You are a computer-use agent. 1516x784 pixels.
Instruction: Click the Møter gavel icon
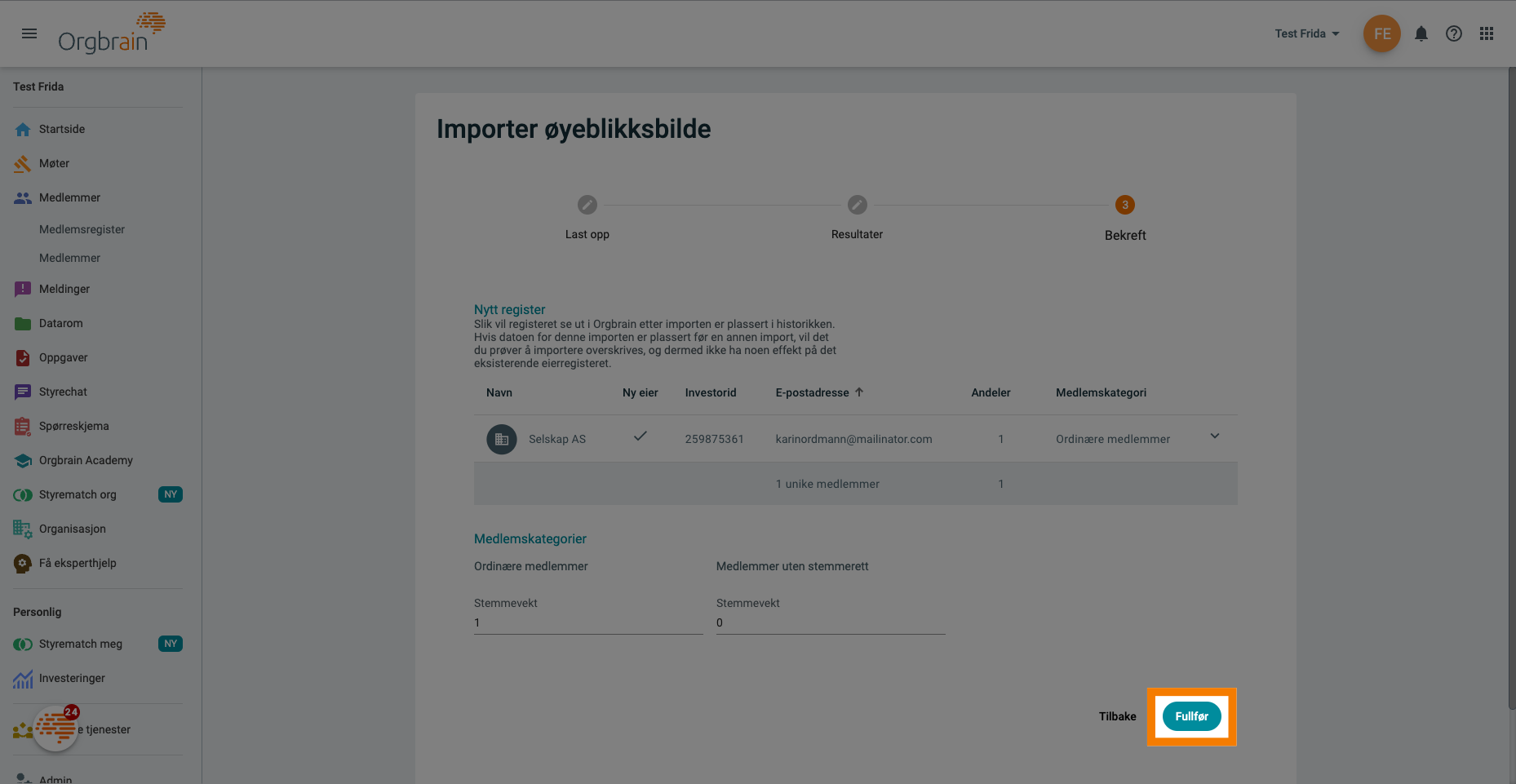[23, 163]
